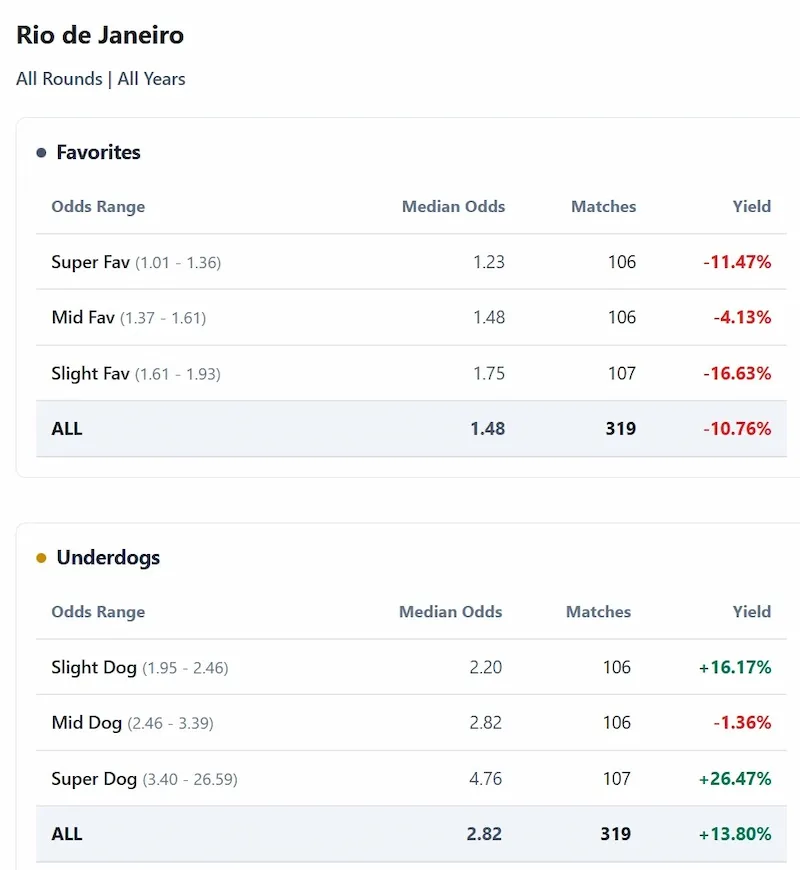
Task: Select the Super Dog row label
Action: click(x=94, y=779)
